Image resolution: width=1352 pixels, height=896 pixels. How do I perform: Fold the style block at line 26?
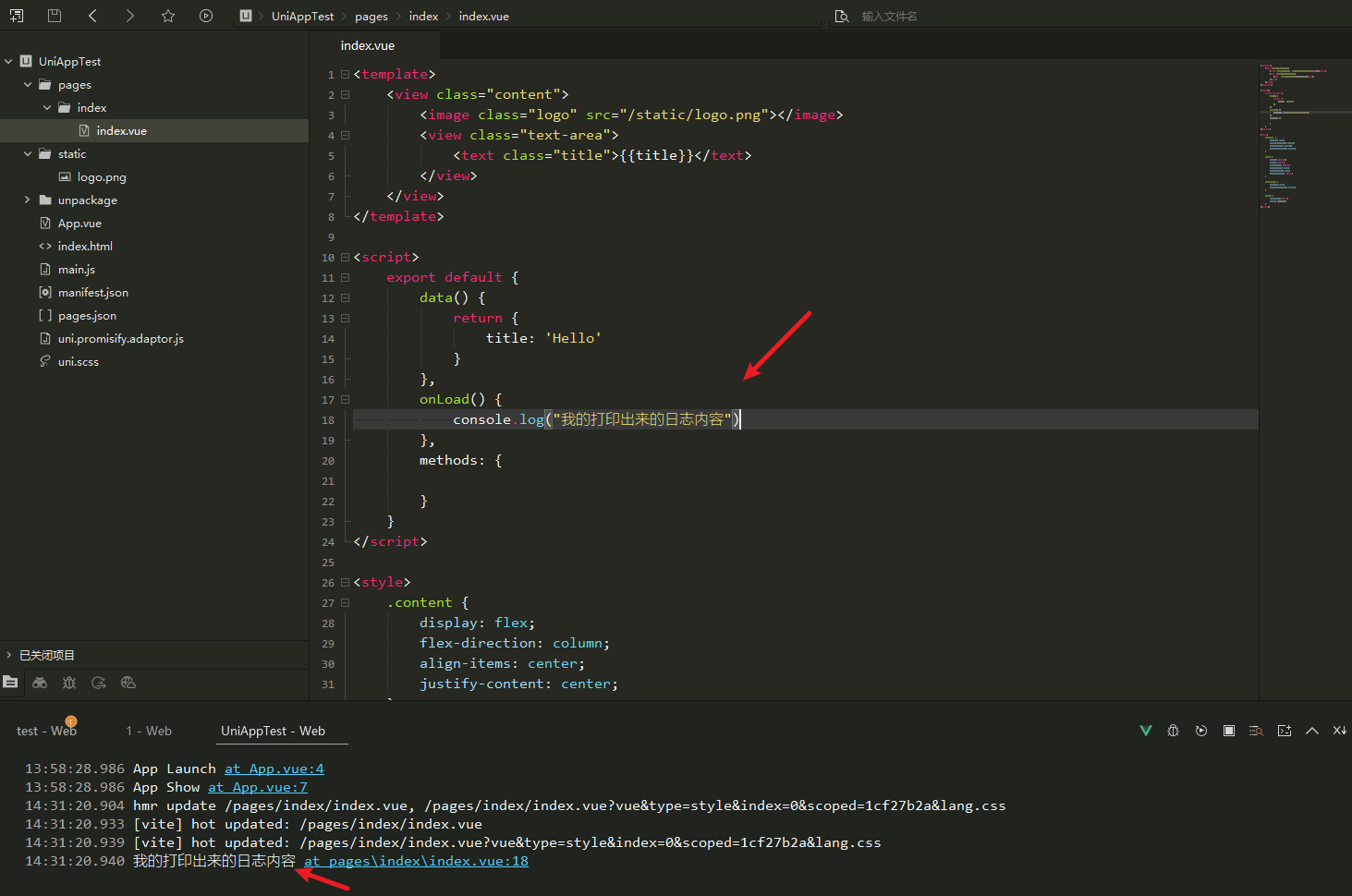[345, 582]
